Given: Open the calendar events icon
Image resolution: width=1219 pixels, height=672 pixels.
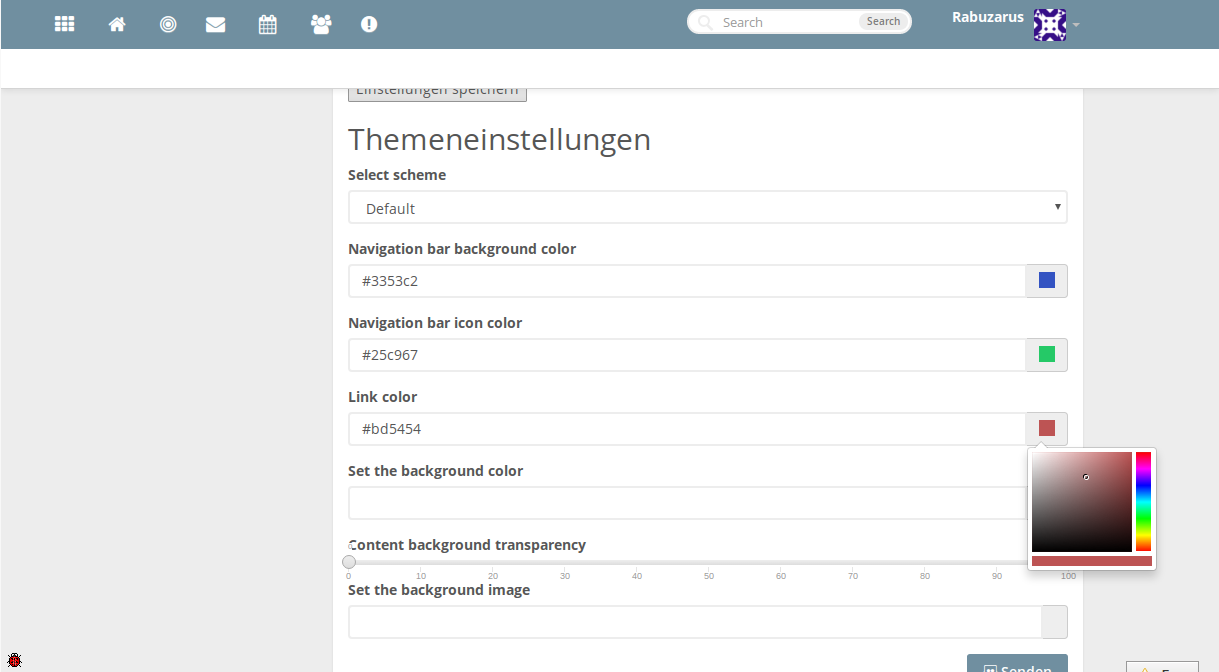Looking at the screenshot, I should 267,24.
